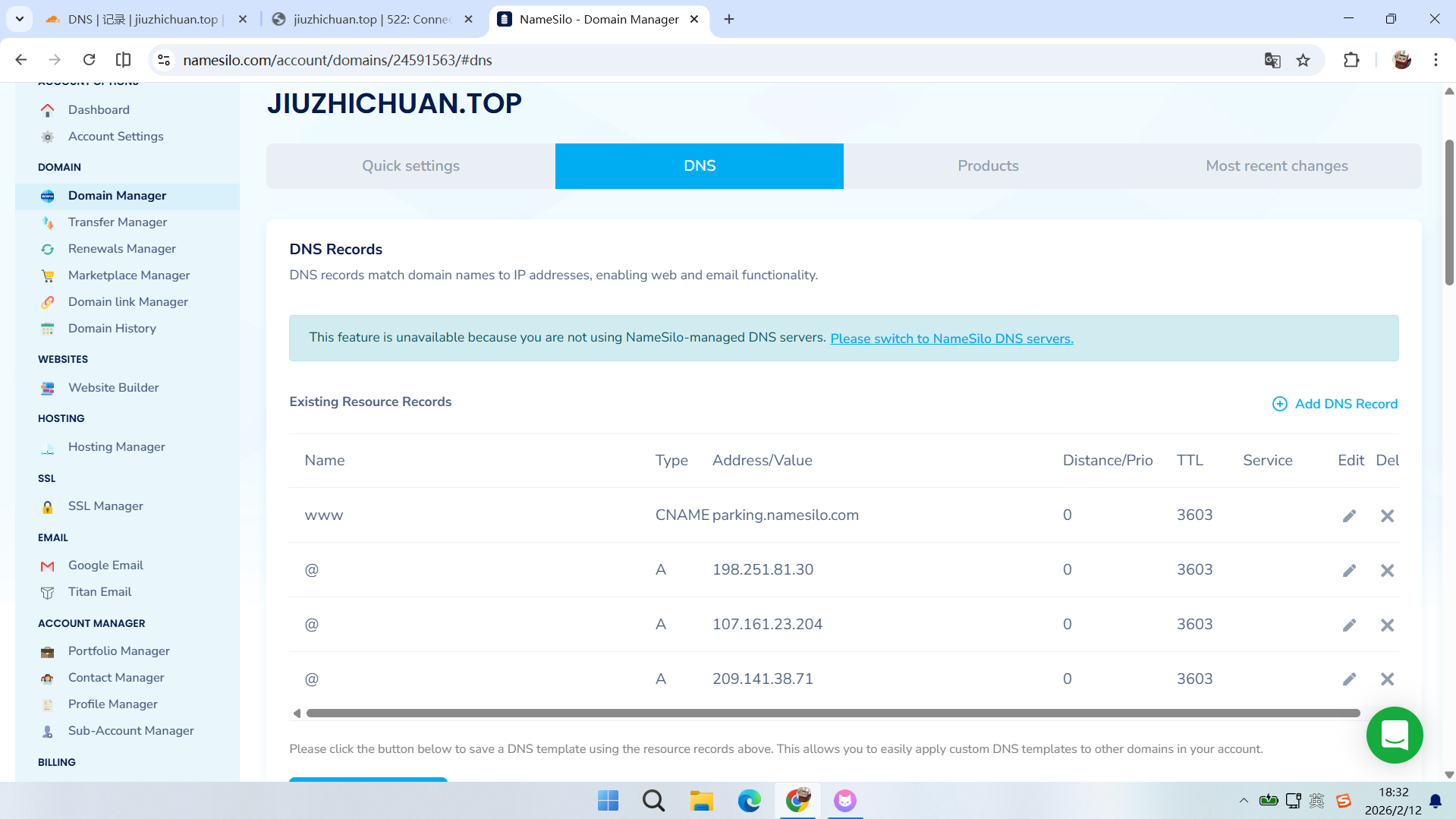This screenshot has width=1456, height=819.
Task: Show hidden system tray icons
Action: coord(1243,801)
